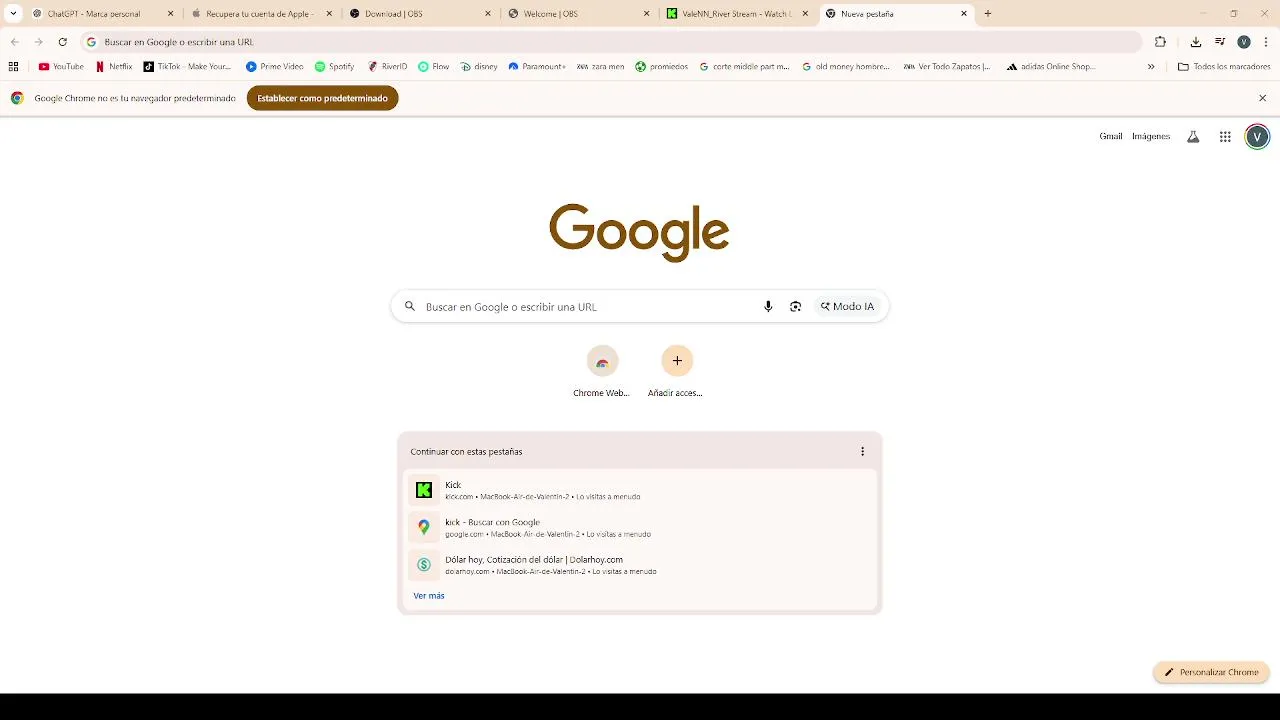Click Añadir acceso directo plus shortcut
1280x720 pixels.
(677, 371)
